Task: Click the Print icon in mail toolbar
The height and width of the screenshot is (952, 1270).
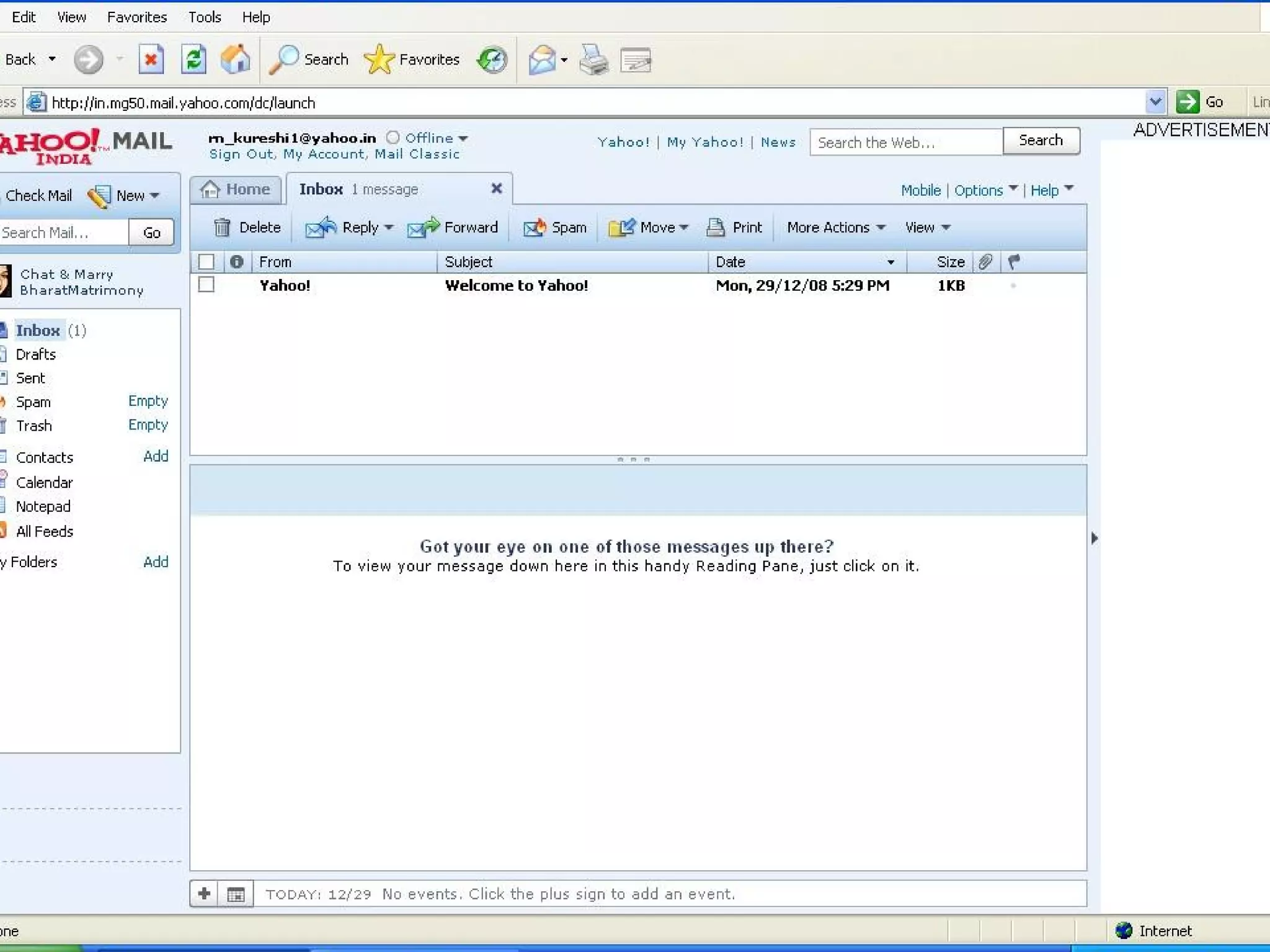Action: point(716,227)
